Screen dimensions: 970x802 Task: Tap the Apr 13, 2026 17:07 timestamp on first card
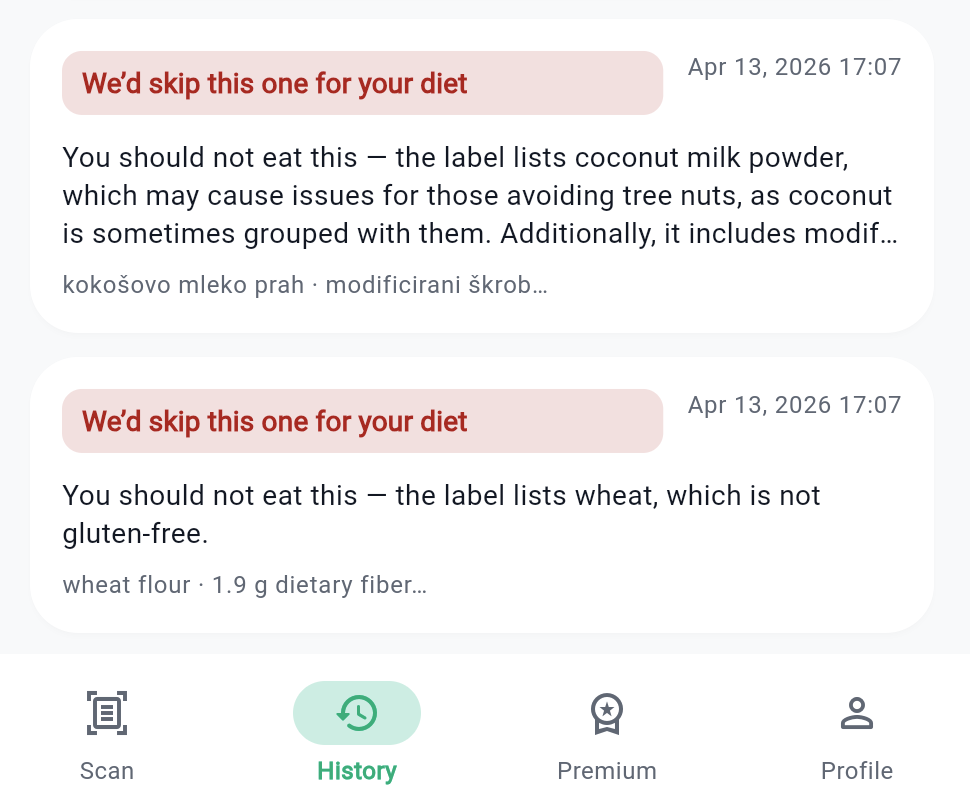point(794,66)
